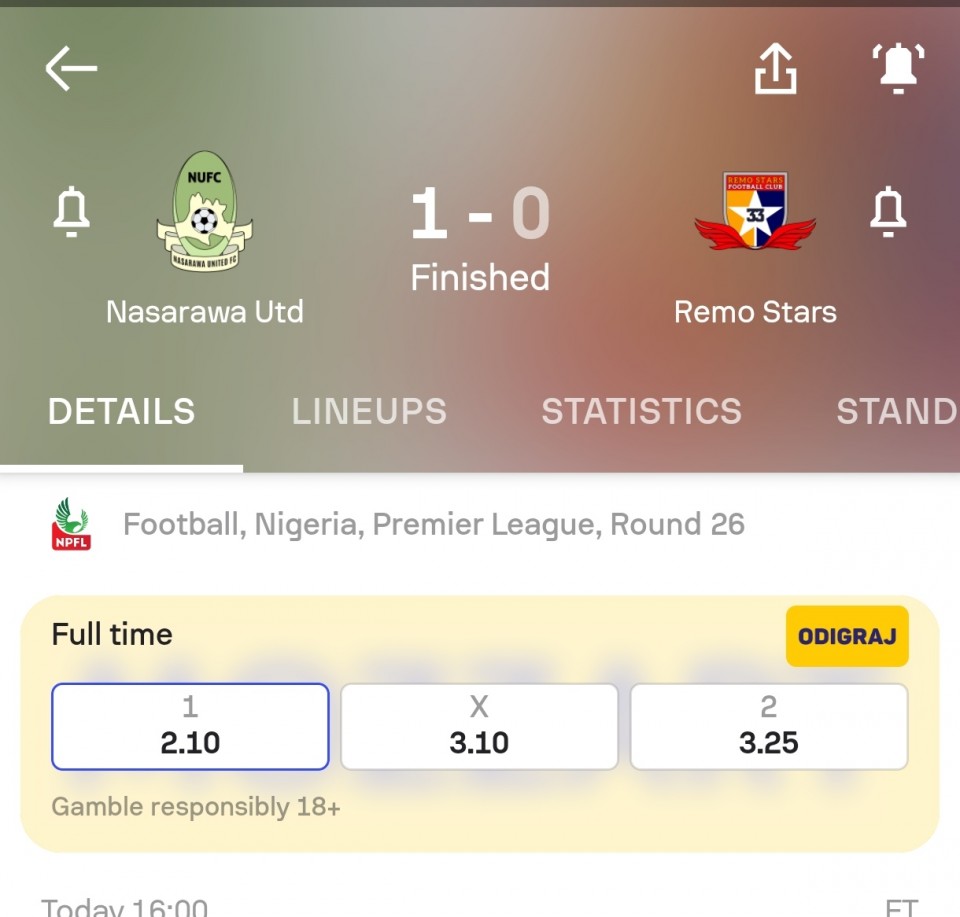Image resolution: width=960 pixels, height=917 pixels.
Task: Toggle match notifications ringing bell
Action: click(898, 69)
